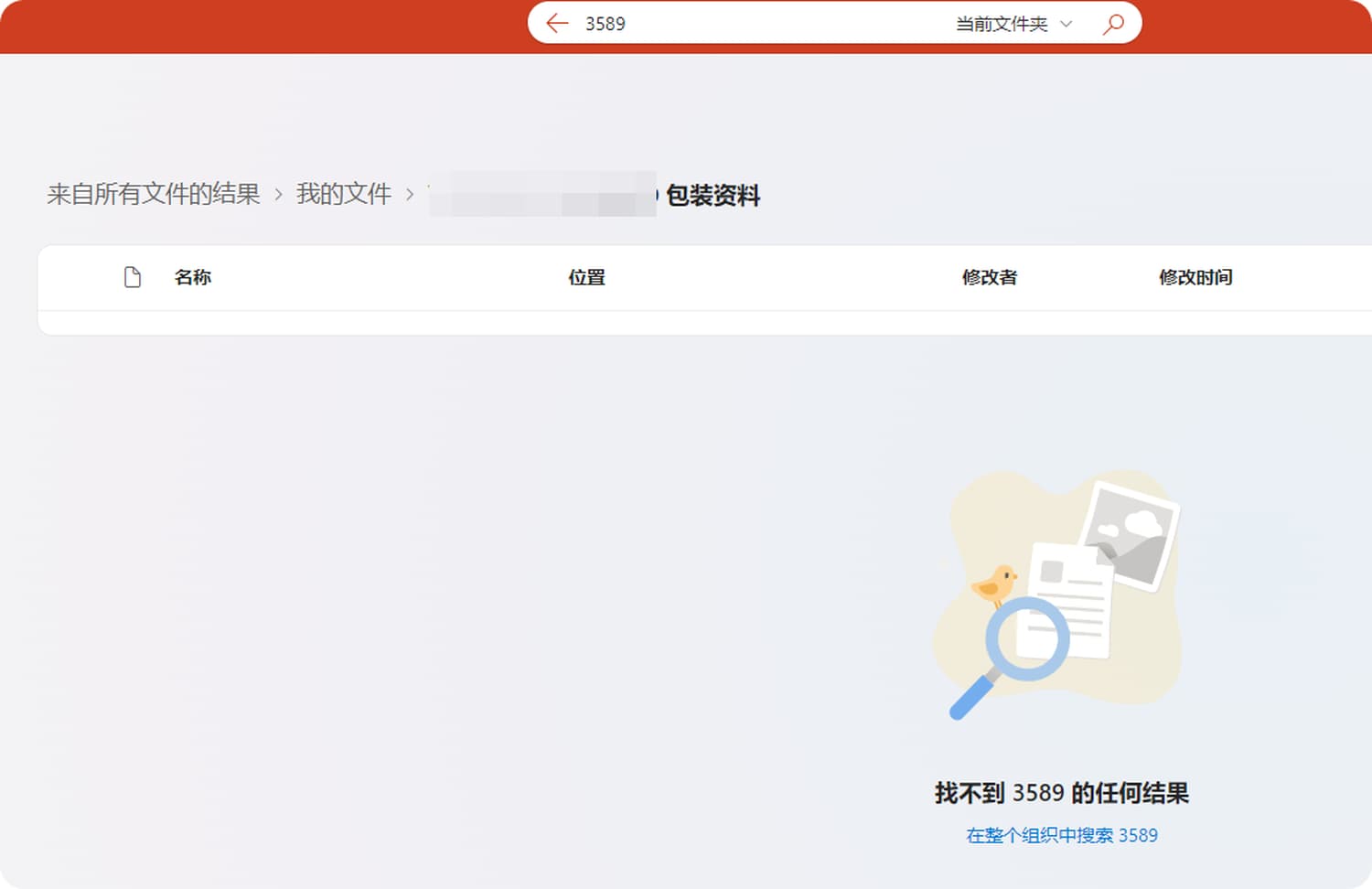The image size is (1372, 889).
Task: Click the file type column icon
Action: click(x=133, y=277)
